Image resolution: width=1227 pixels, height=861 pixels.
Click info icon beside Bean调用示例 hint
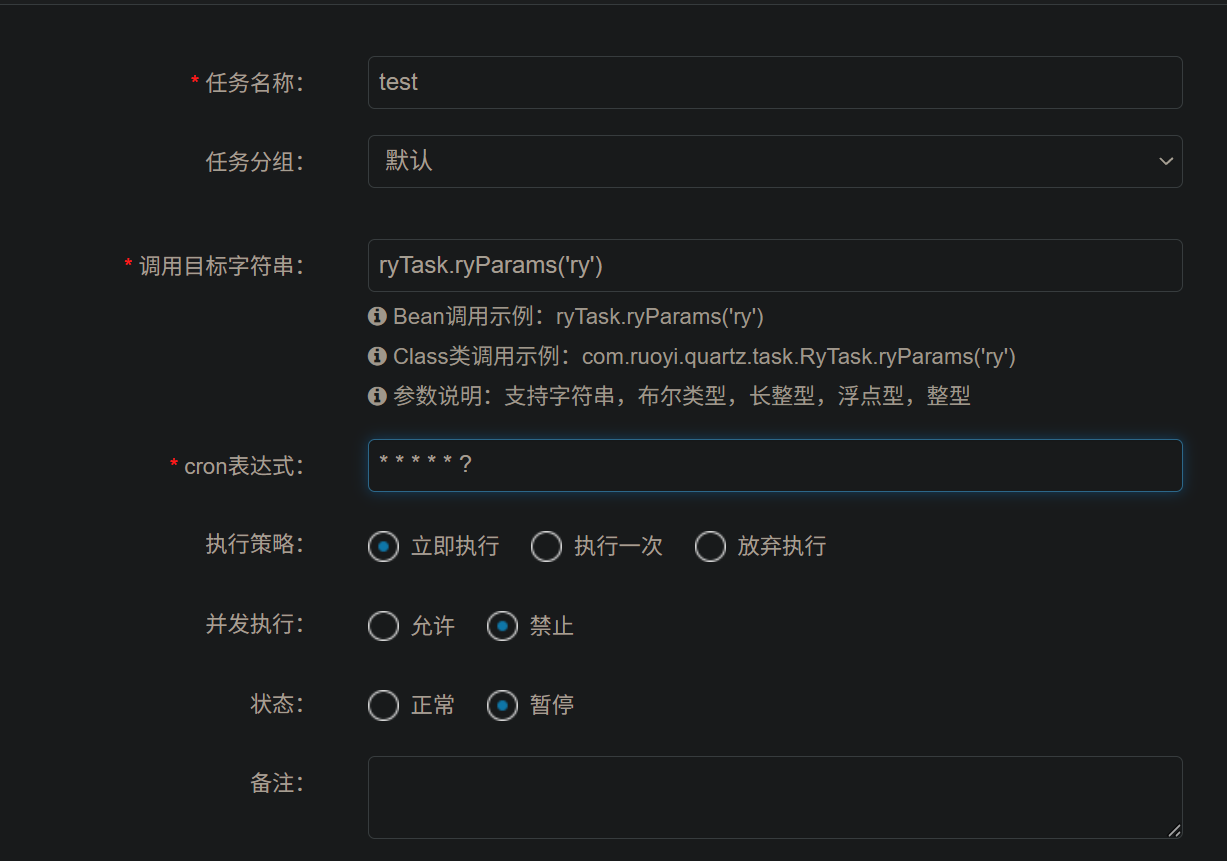[x=377, y=317]
